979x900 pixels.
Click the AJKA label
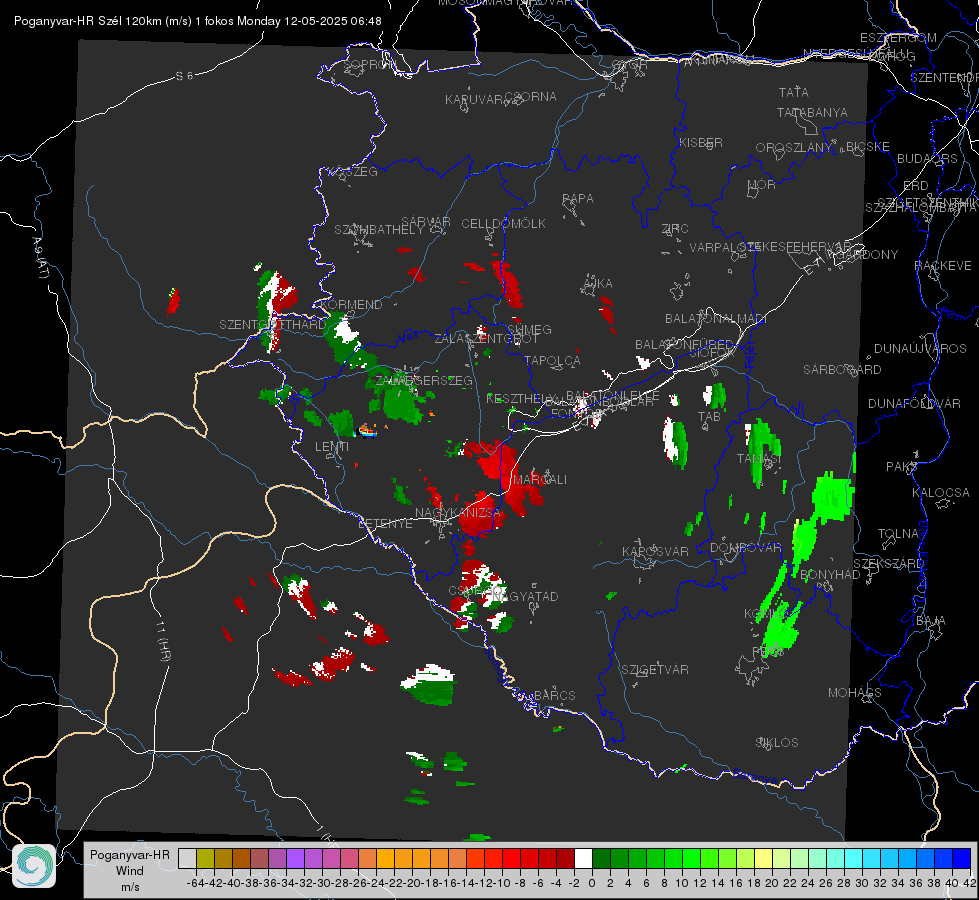598,284
